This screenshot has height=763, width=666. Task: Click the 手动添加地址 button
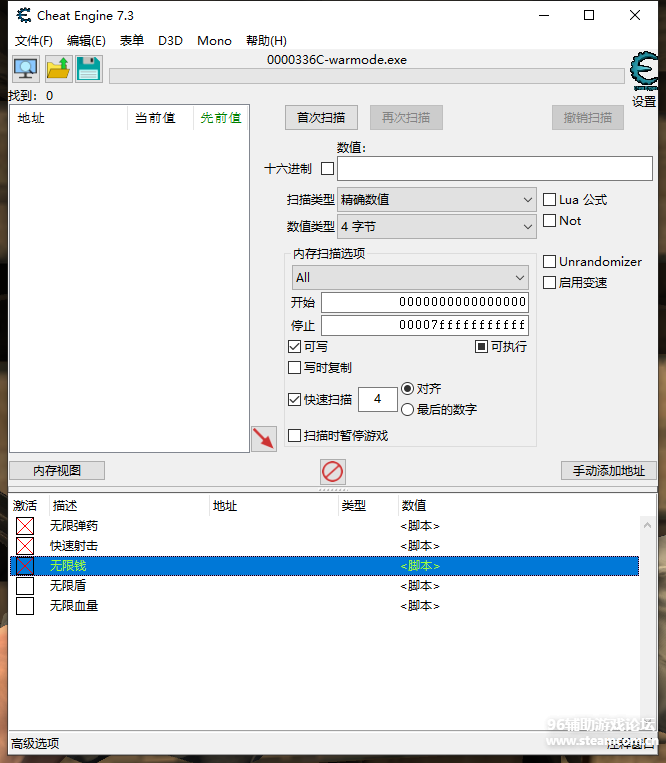(608, 471)
